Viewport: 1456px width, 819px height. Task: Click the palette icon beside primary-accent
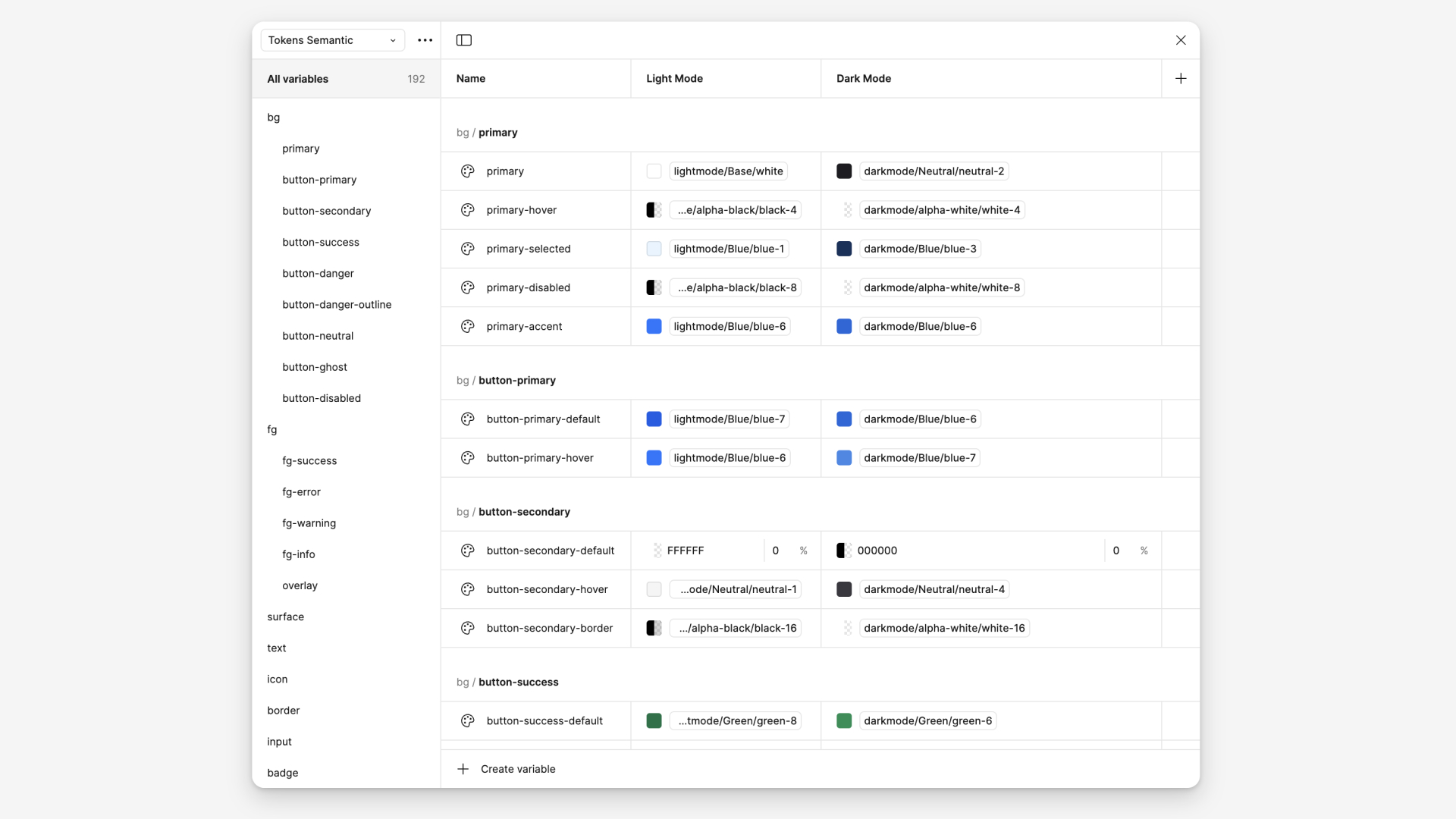468,327
